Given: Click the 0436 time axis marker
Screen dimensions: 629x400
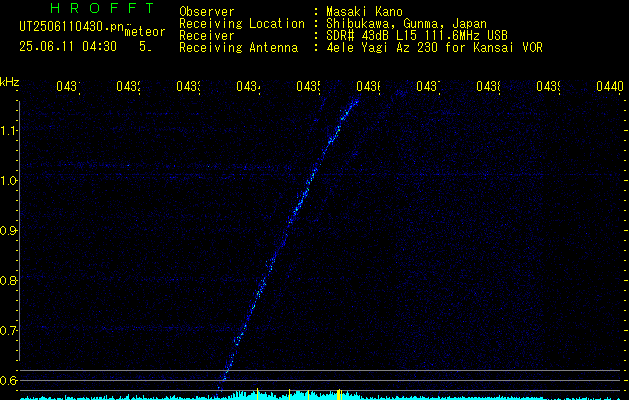Looking at the screenshot, I should 368,86.
